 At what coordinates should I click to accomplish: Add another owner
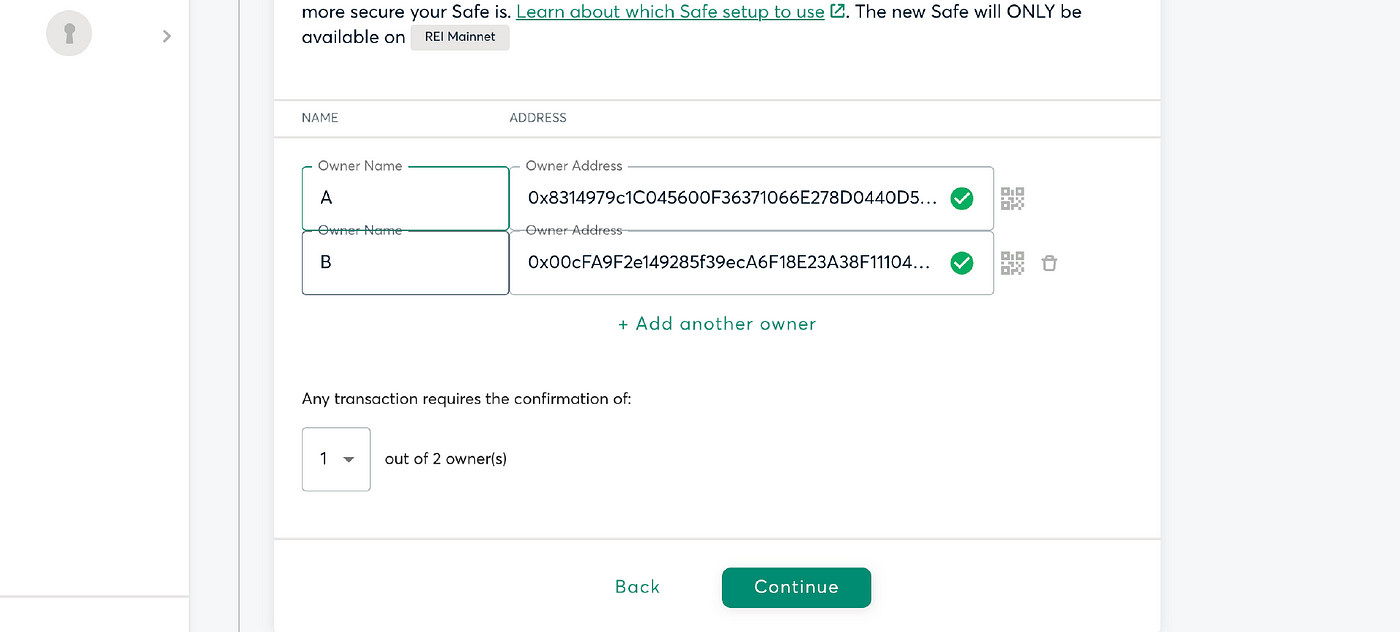(x=717, y=324)
